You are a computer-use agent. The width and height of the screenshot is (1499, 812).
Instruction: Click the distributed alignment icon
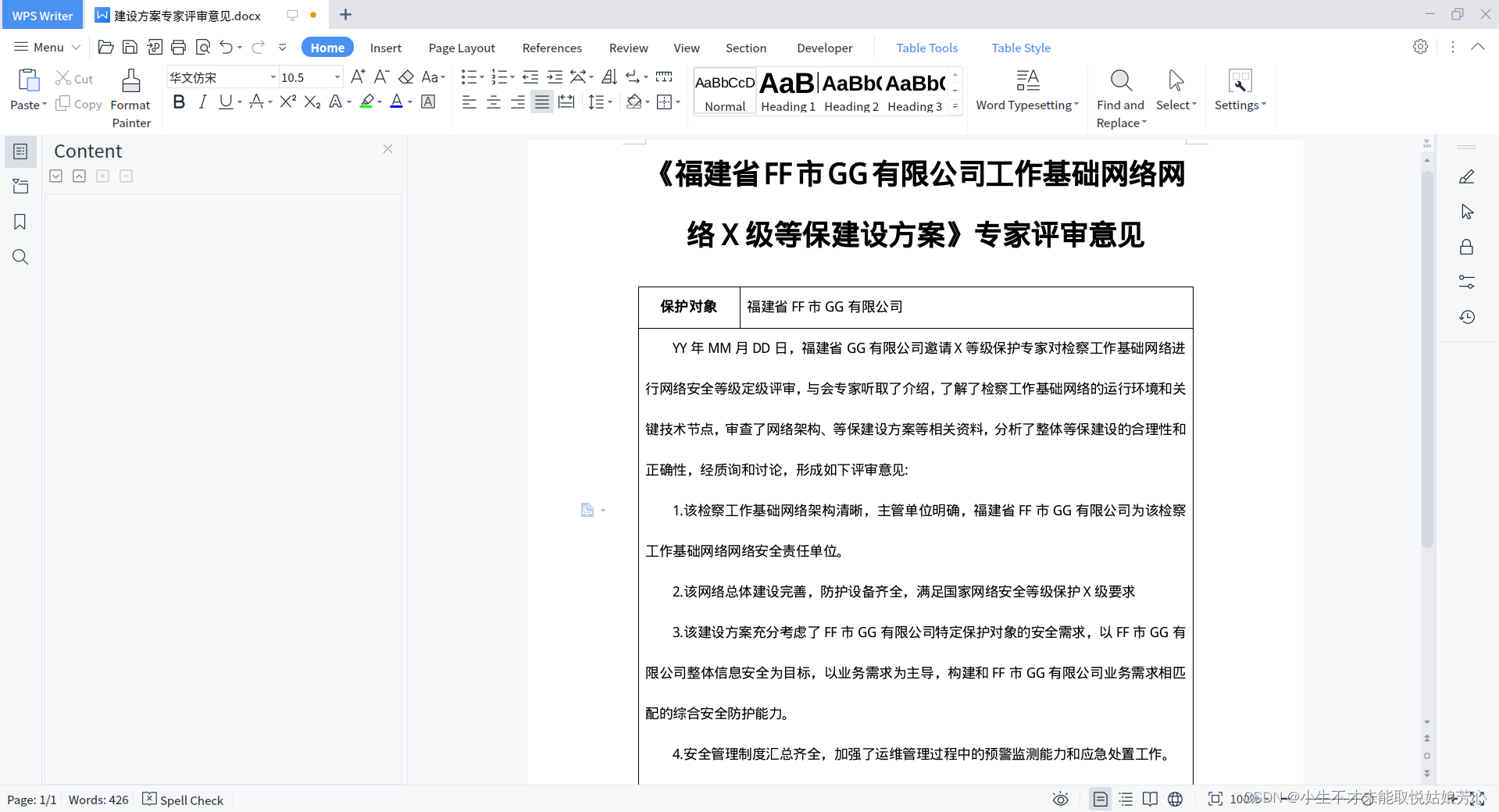[566, 101]
